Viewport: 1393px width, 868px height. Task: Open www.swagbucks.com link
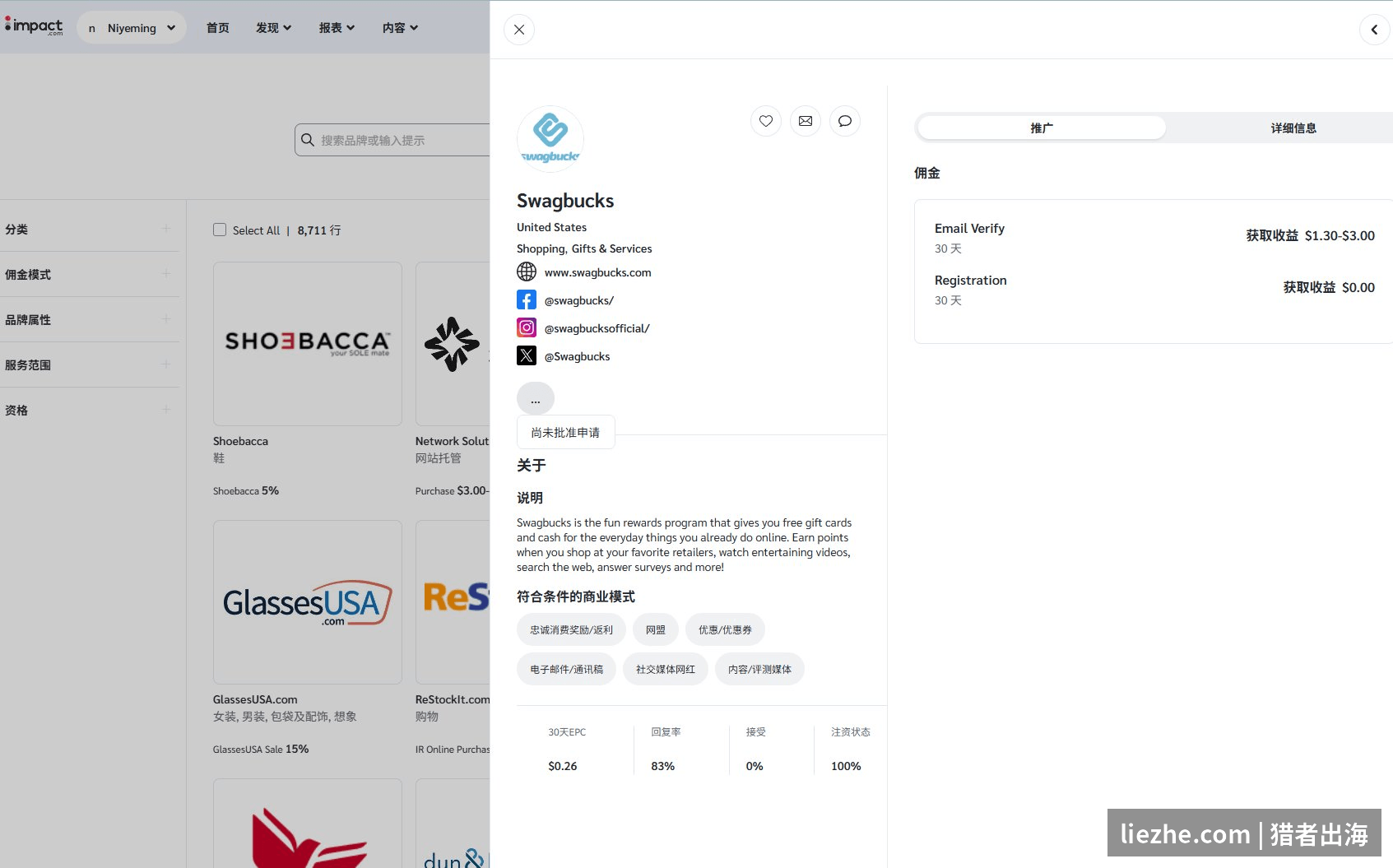coord(597,272)
